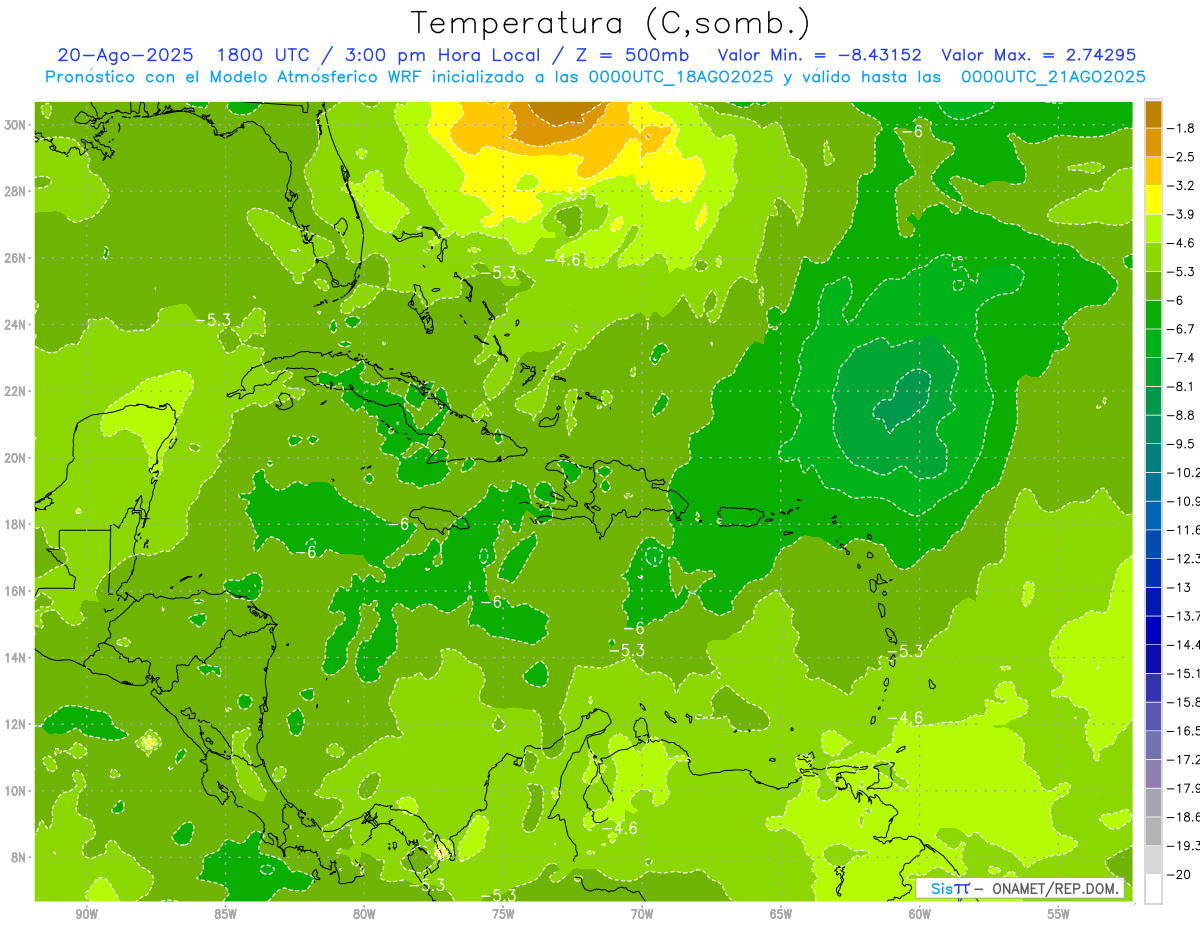Click the color bar label '-1.8'
The width and height of the screenshot is (1200, 927).
coord(1182,128)
